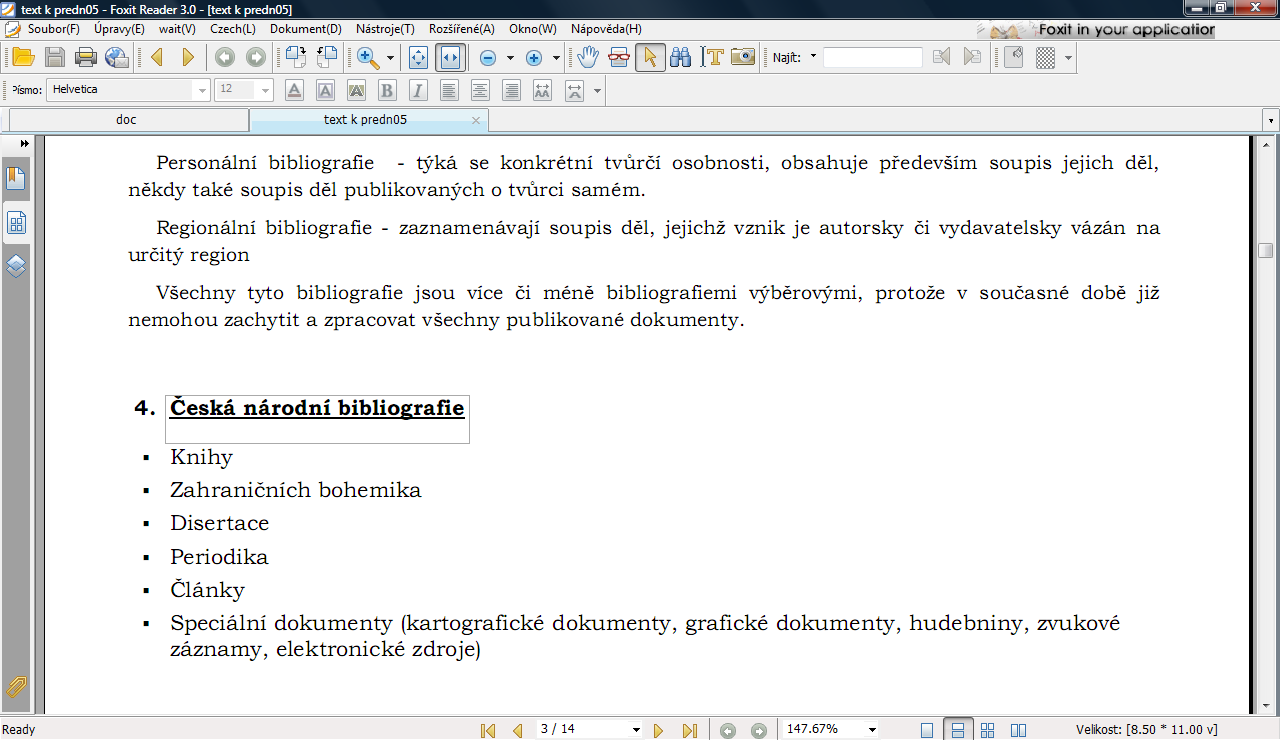Open the Nástroje menu
Screen dimensions: 1280x740
pos(385,29)
